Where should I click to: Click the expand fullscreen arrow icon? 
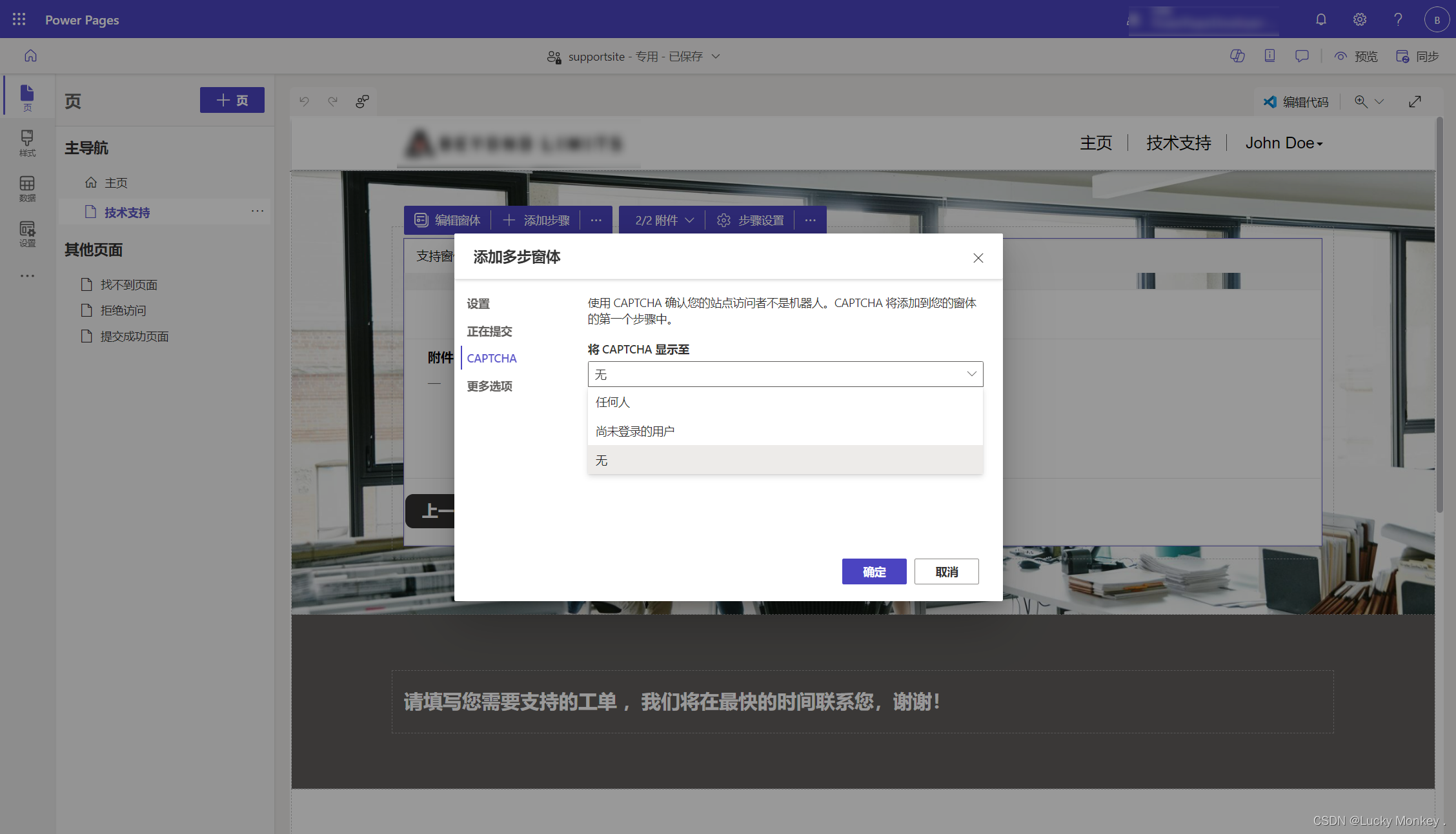(1415, 101)
